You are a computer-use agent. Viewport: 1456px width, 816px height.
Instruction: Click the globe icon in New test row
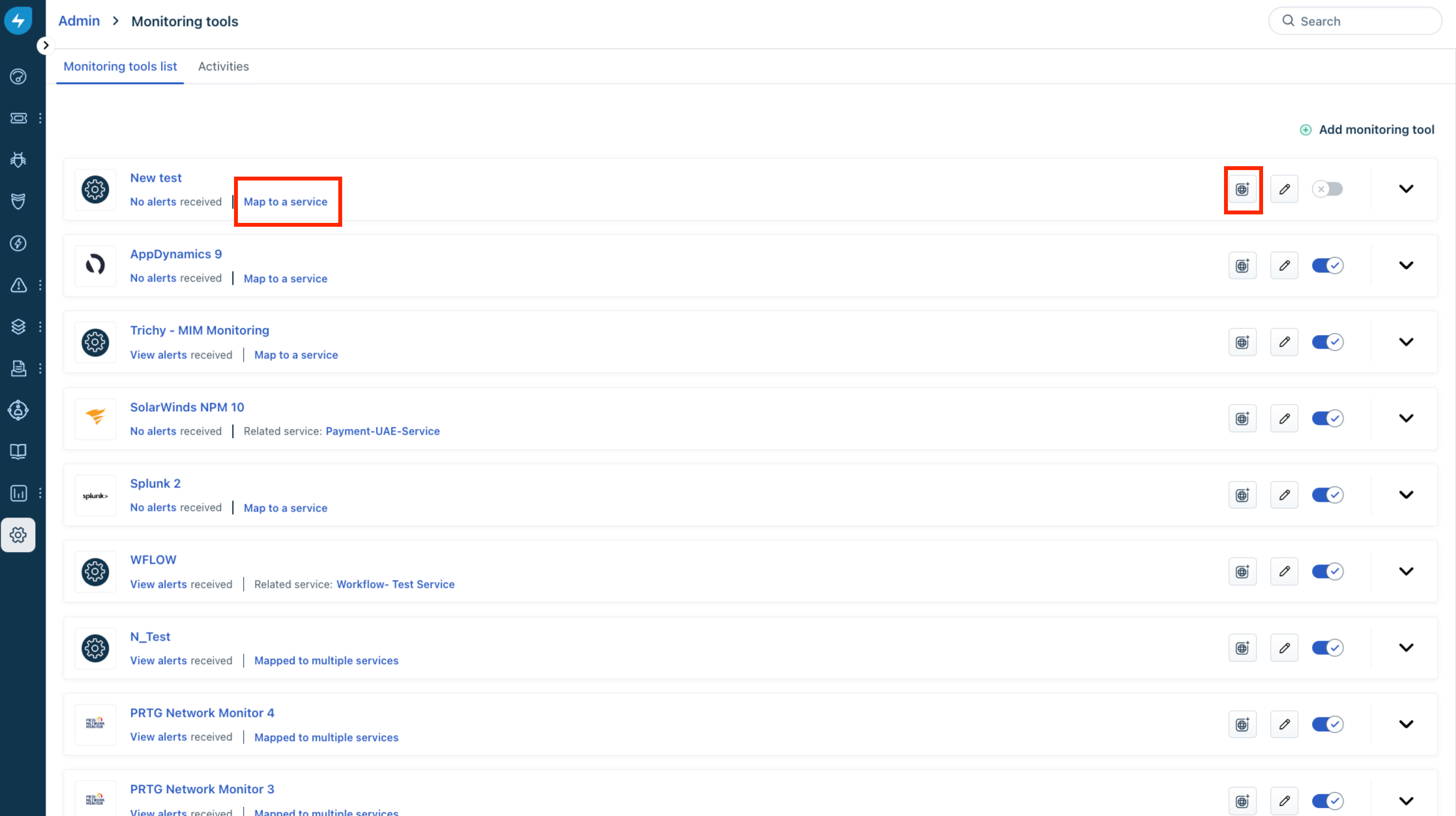pyautogui.click(x=1242, y=189)
